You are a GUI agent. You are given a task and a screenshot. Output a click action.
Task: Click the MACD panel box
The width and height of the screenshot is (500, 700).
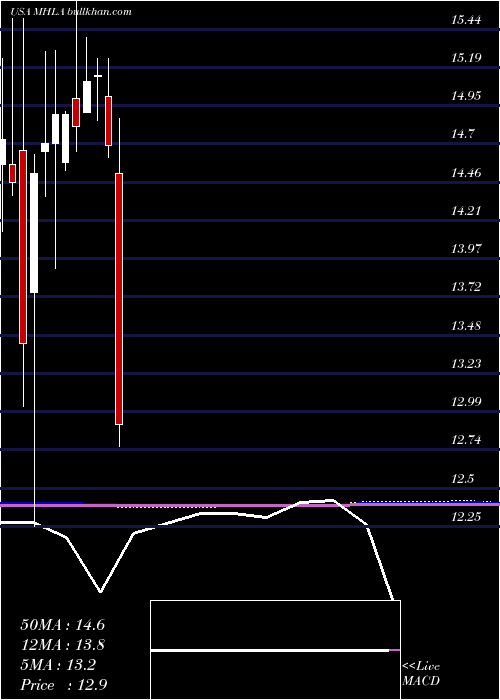click(275, 650)
